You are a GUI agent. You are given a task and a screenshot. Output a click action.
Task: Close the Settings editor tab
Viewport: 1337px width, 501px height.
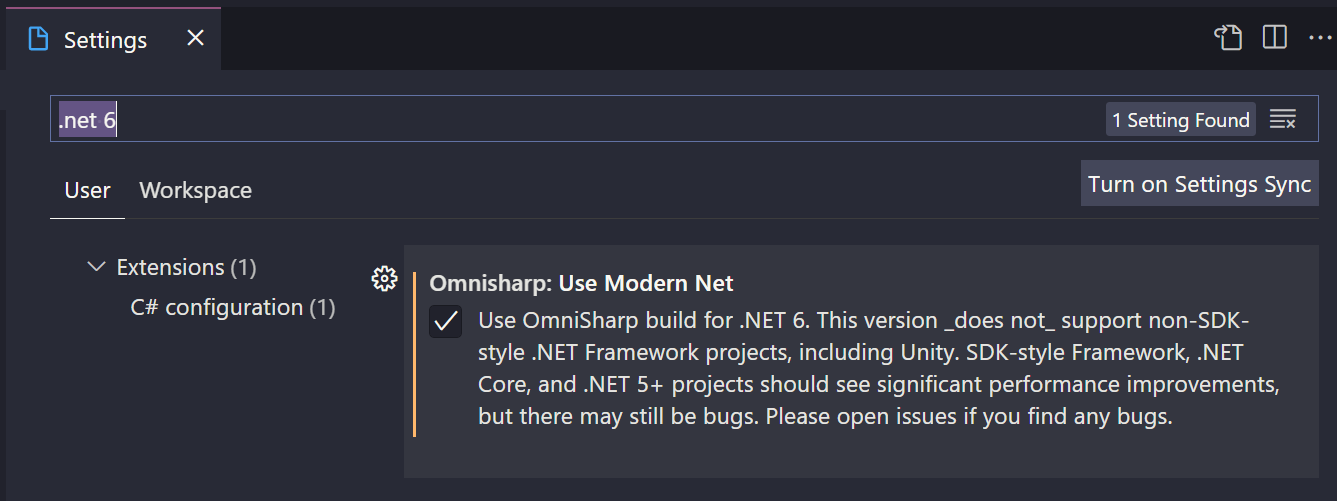tap(196, 38)
